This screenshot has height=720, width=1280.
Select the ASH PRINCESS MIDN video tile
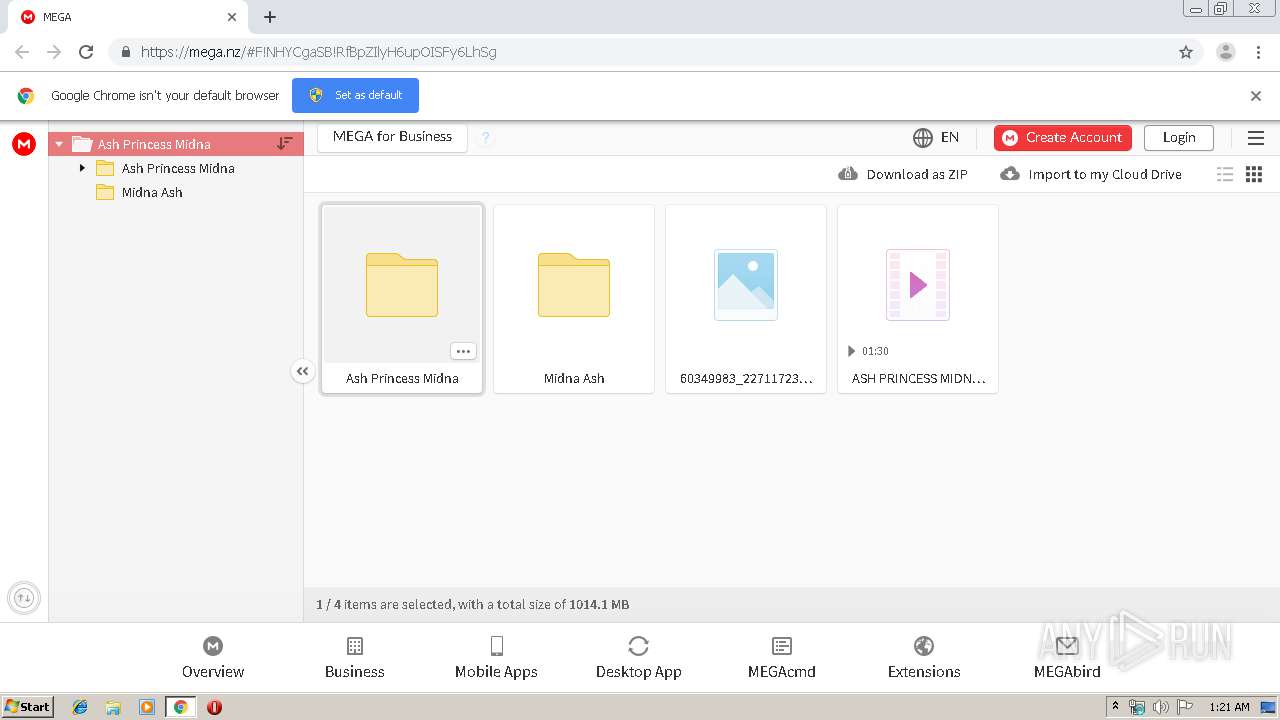[x=918, y=299]
